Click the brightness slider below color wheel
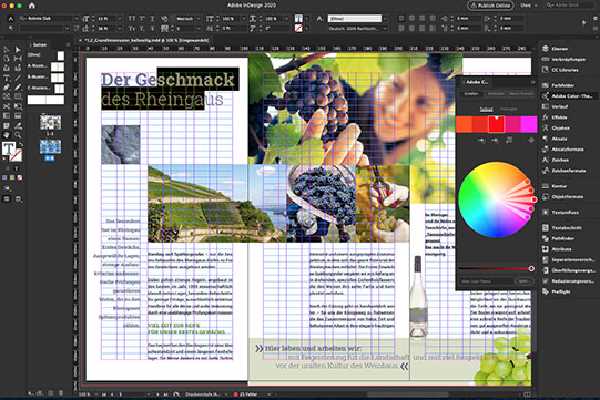Image resolution: width=600 pixels, height=400 pixels. coord(495,268)
